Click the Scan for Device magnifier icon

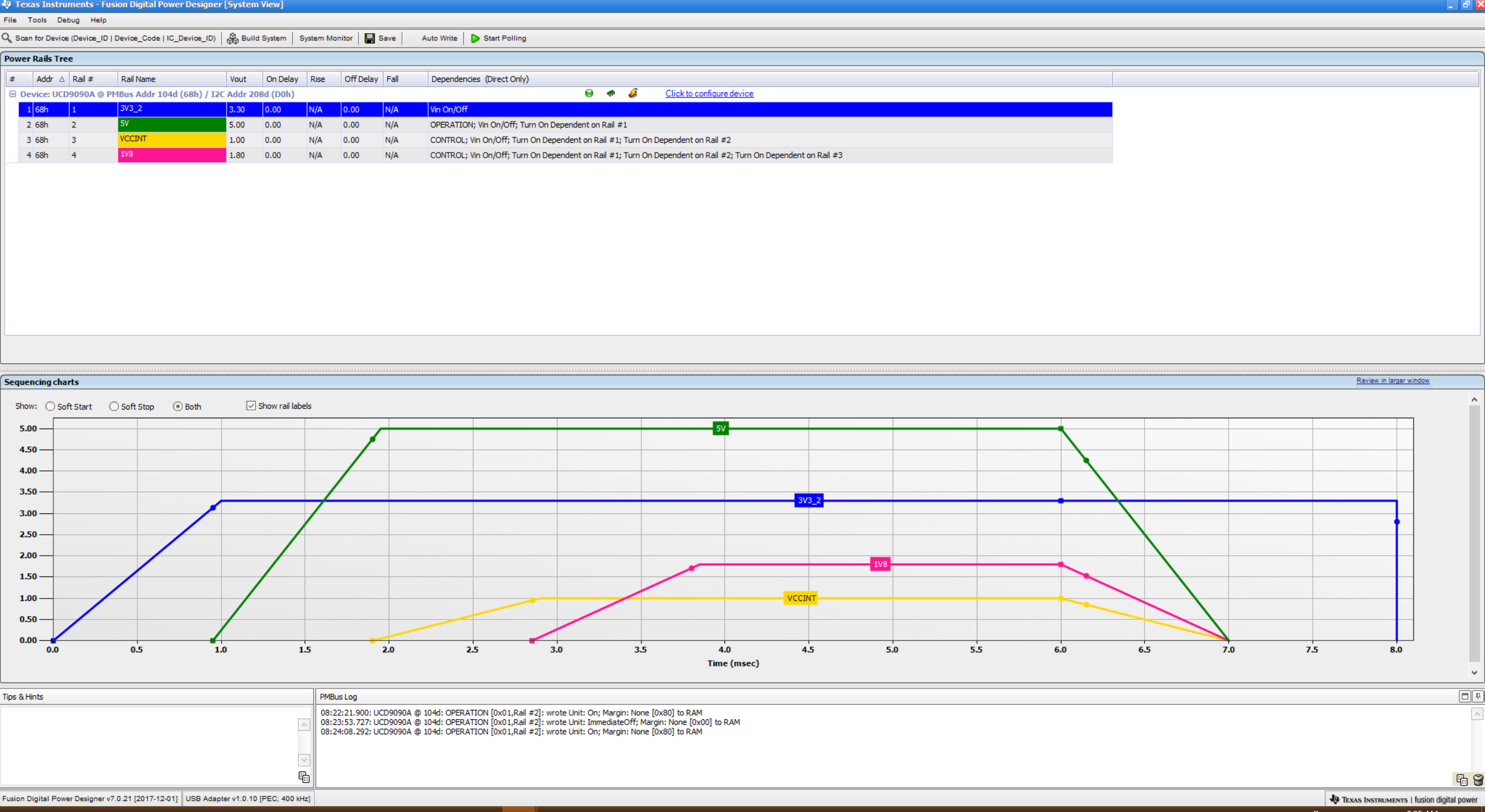(x=7, y=38)
